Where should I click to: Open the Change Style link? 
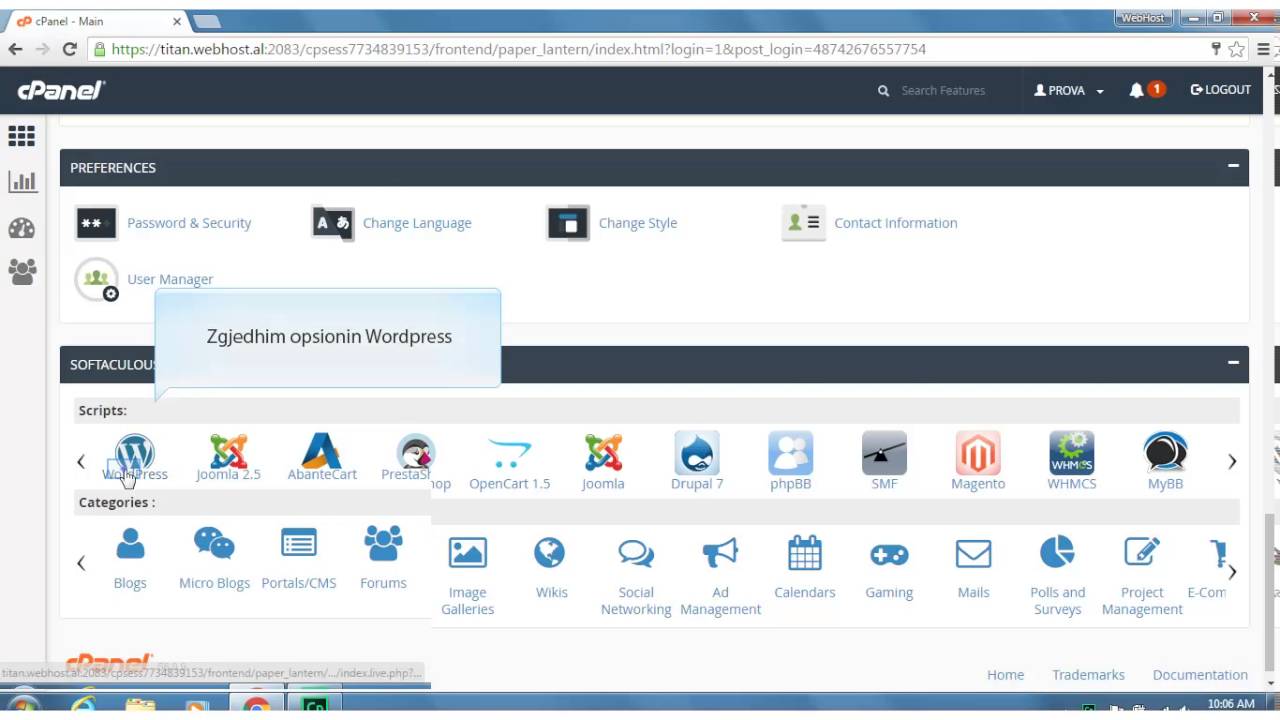pyautogui.click(x=638, y=223)
